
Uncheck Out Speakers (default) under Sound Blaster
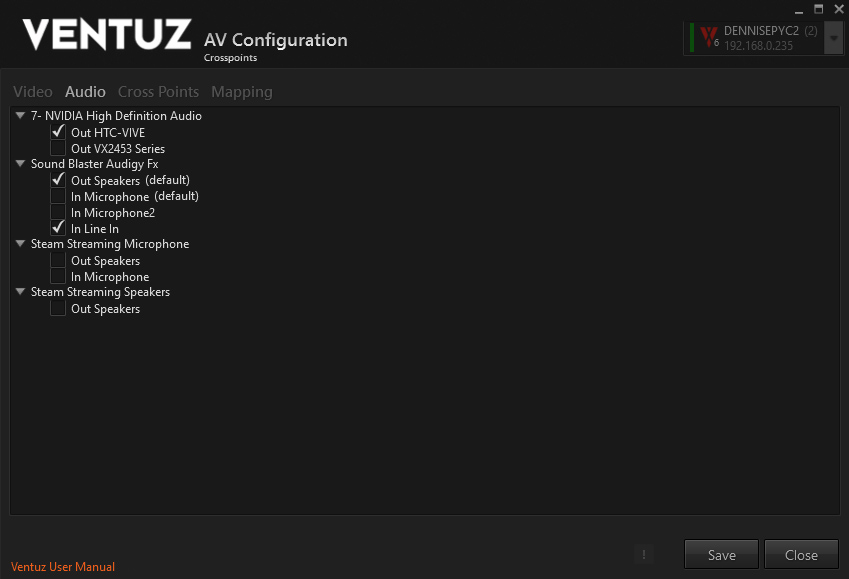tap(58, 180)
